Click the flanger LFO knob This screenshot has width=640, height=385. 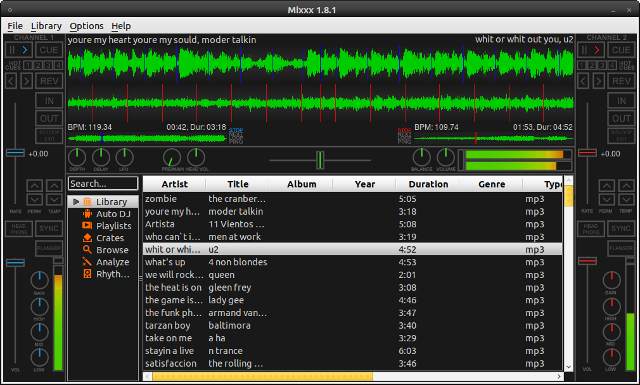[124, 158]
